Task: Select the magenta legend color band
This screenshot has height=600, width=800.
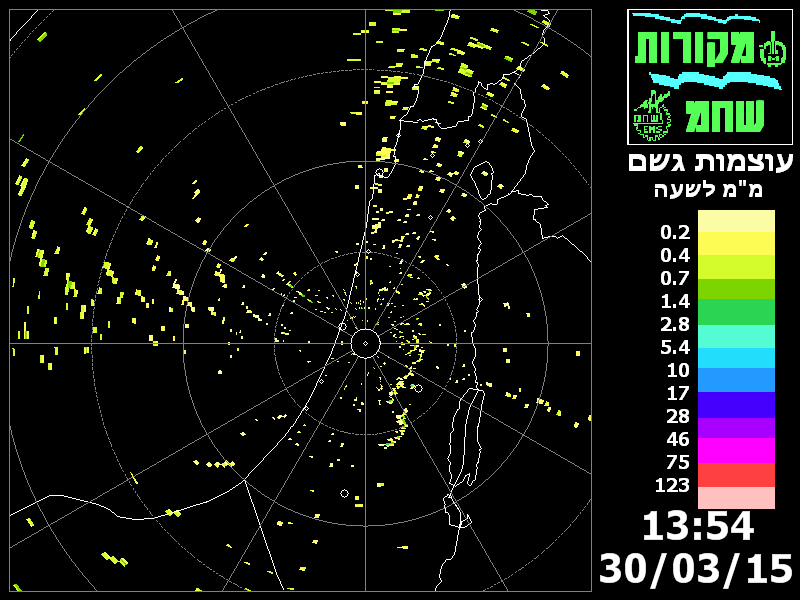Action: (736, 450)
